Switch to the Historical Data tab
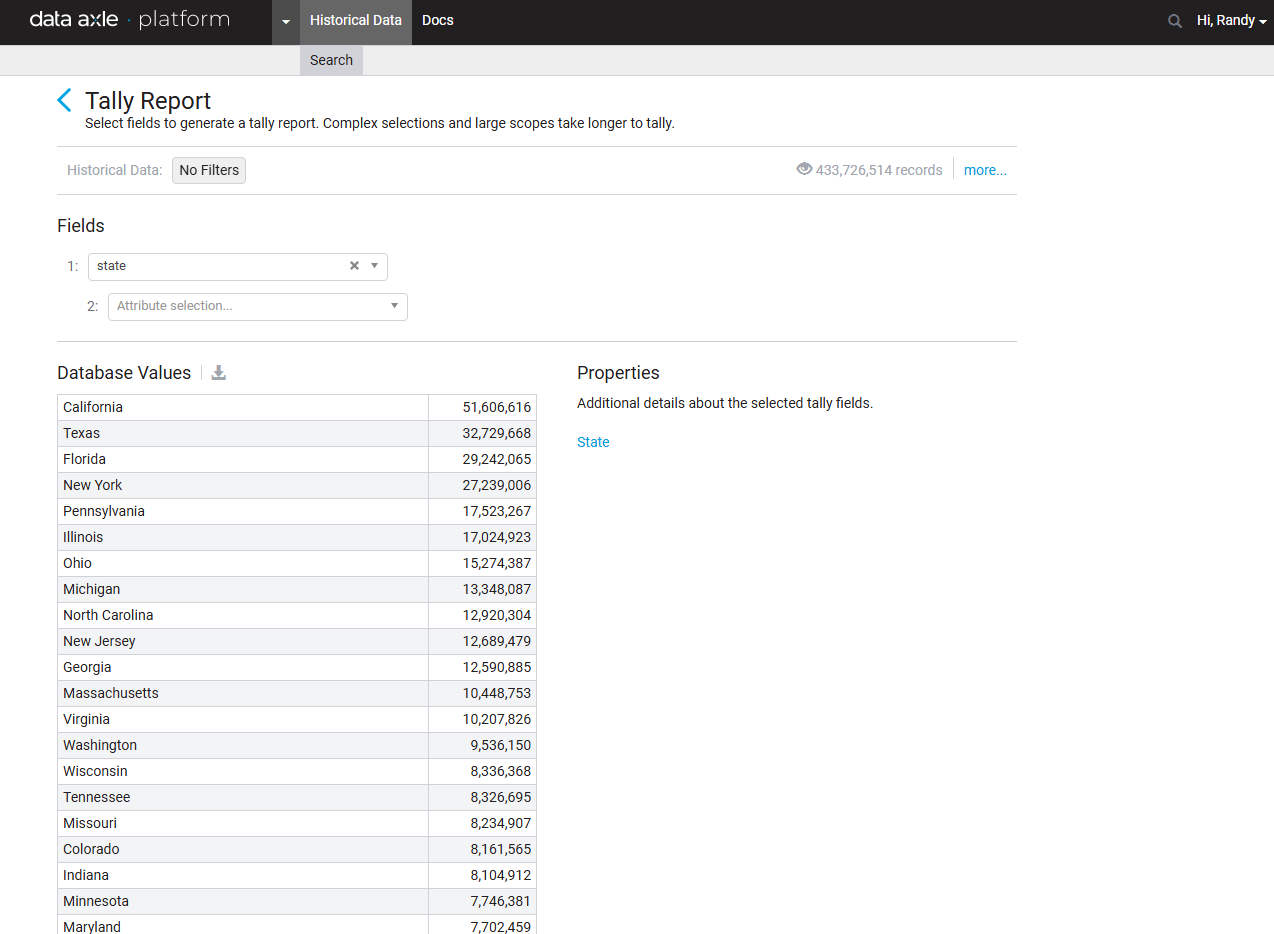This screenshot has height=934, width=1274. point(355,21)
